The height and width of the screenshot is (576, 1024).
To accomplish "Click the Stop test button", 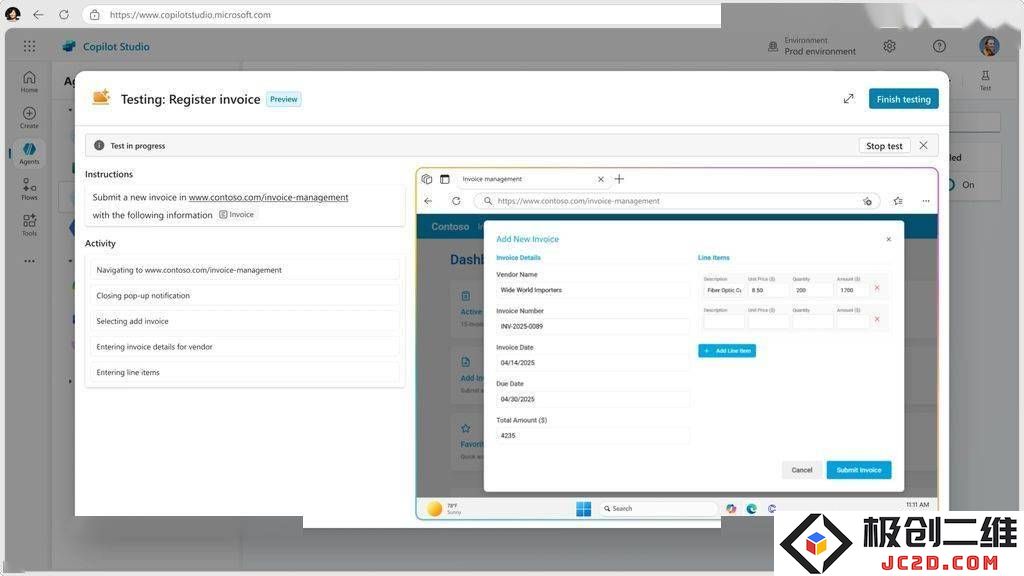I will click(x=884, y=146).
